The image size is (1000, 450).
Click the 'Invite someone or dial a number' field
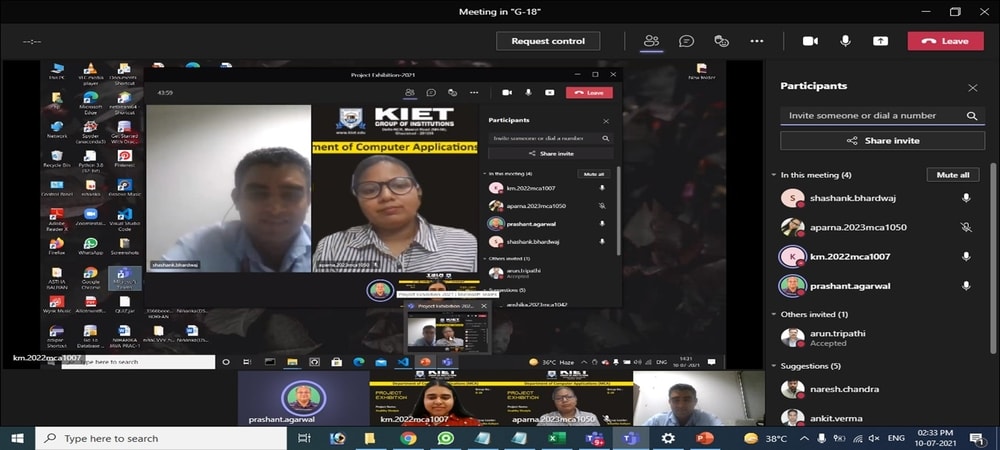point(870,116)
